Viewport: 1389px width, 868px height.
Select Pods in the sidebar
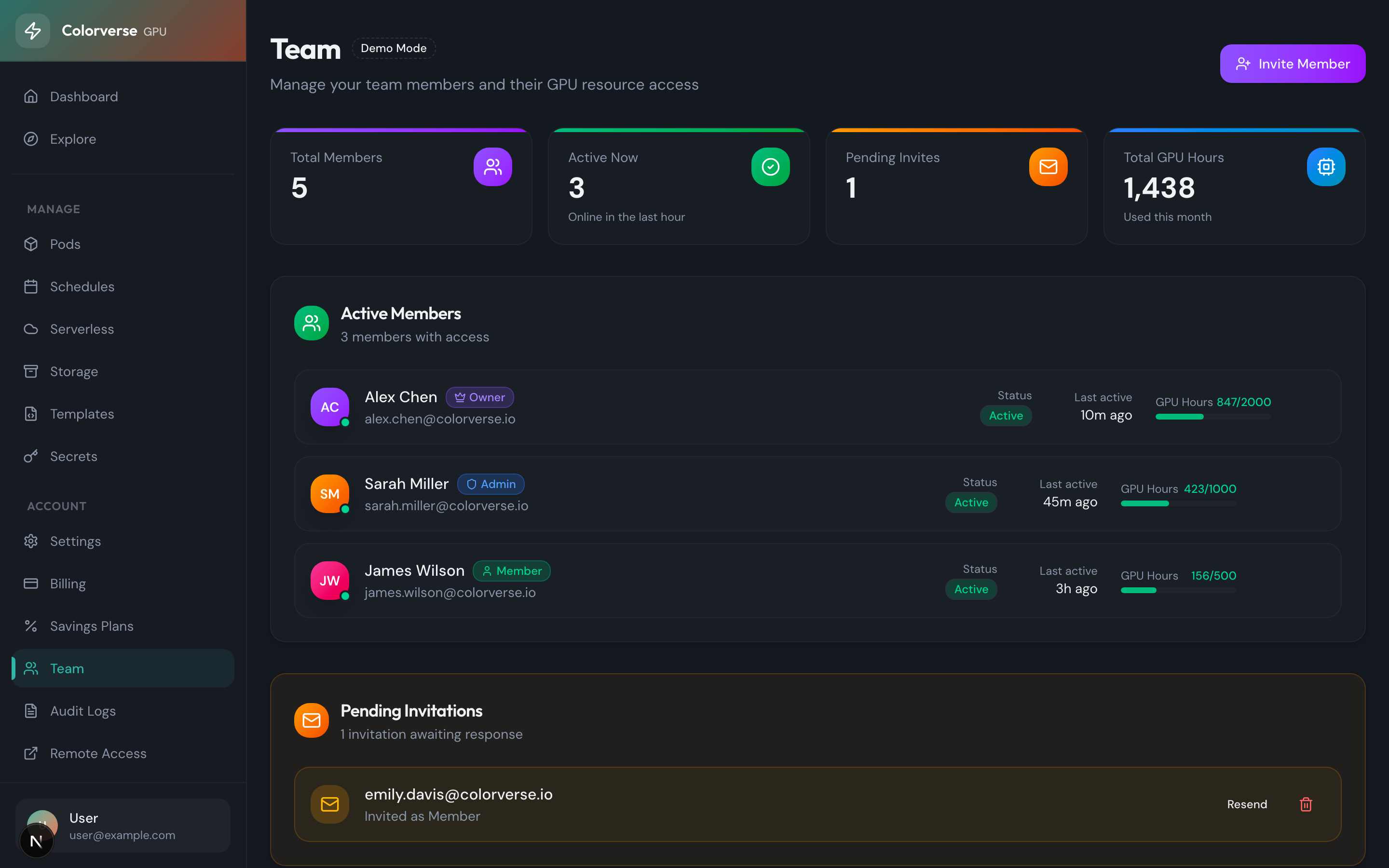tap(65, 244)
